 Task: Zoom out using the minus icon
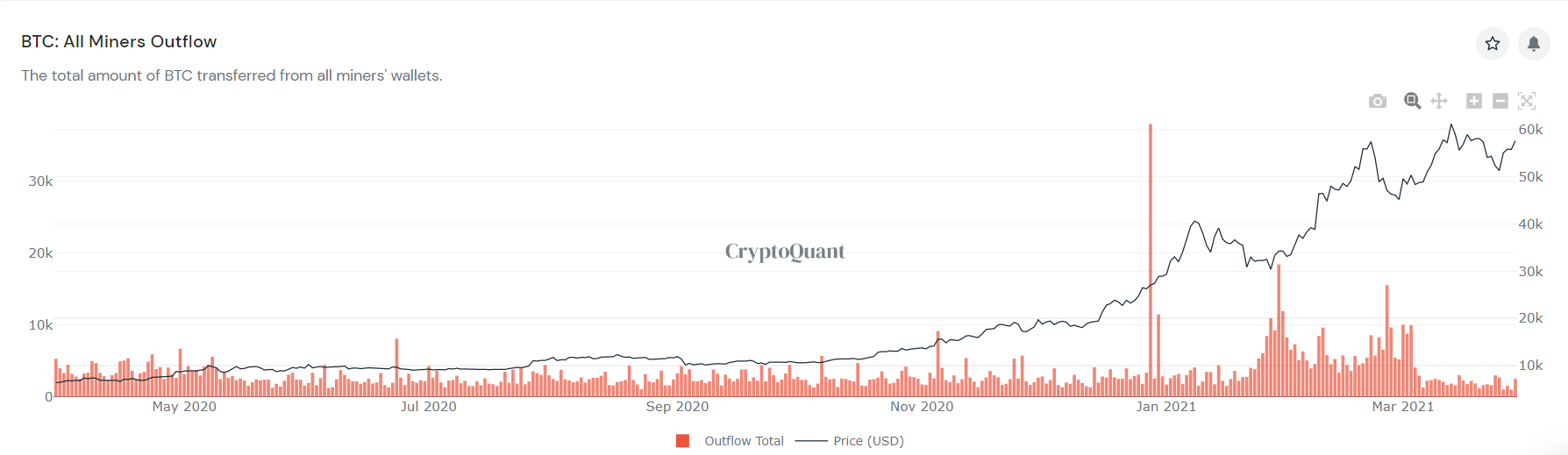tap(1500, 101)
